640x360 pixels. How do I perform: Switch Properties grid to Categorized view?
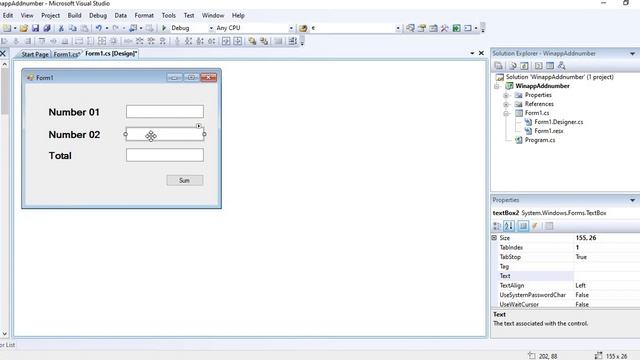[x=497, y=226]
